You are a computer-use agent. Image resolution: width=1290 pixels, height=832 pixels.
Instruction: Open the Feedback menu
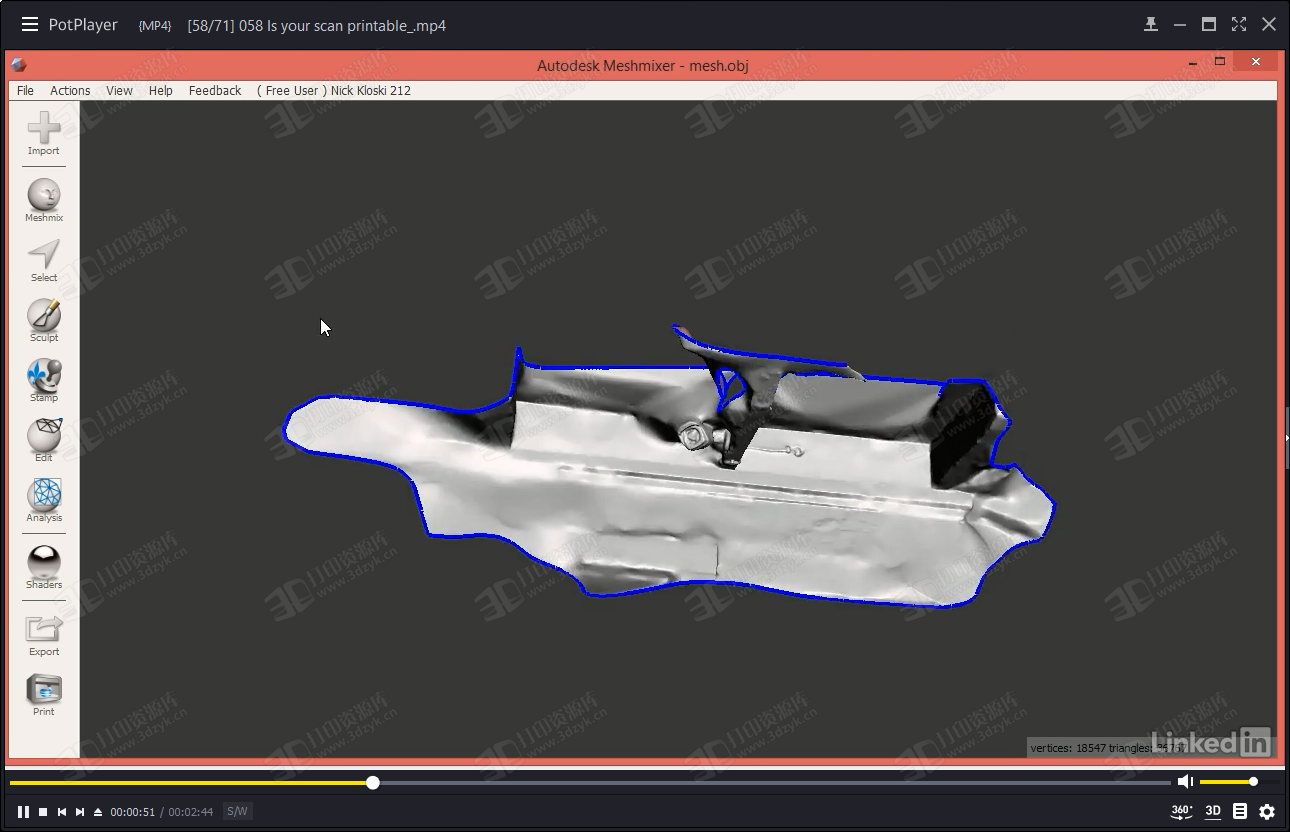pos(215,90)
